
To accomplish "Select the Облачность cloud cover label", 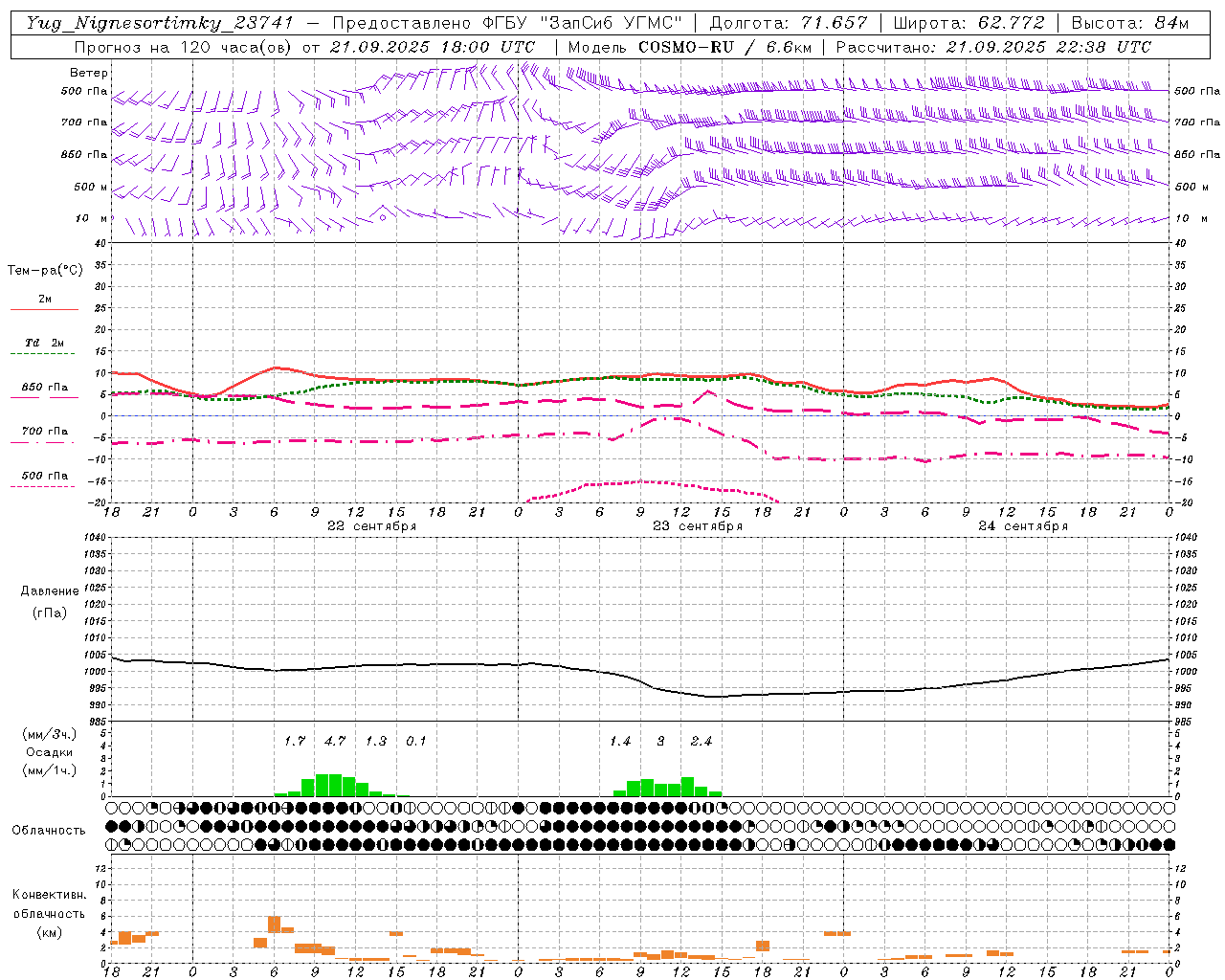I will 49,831.
